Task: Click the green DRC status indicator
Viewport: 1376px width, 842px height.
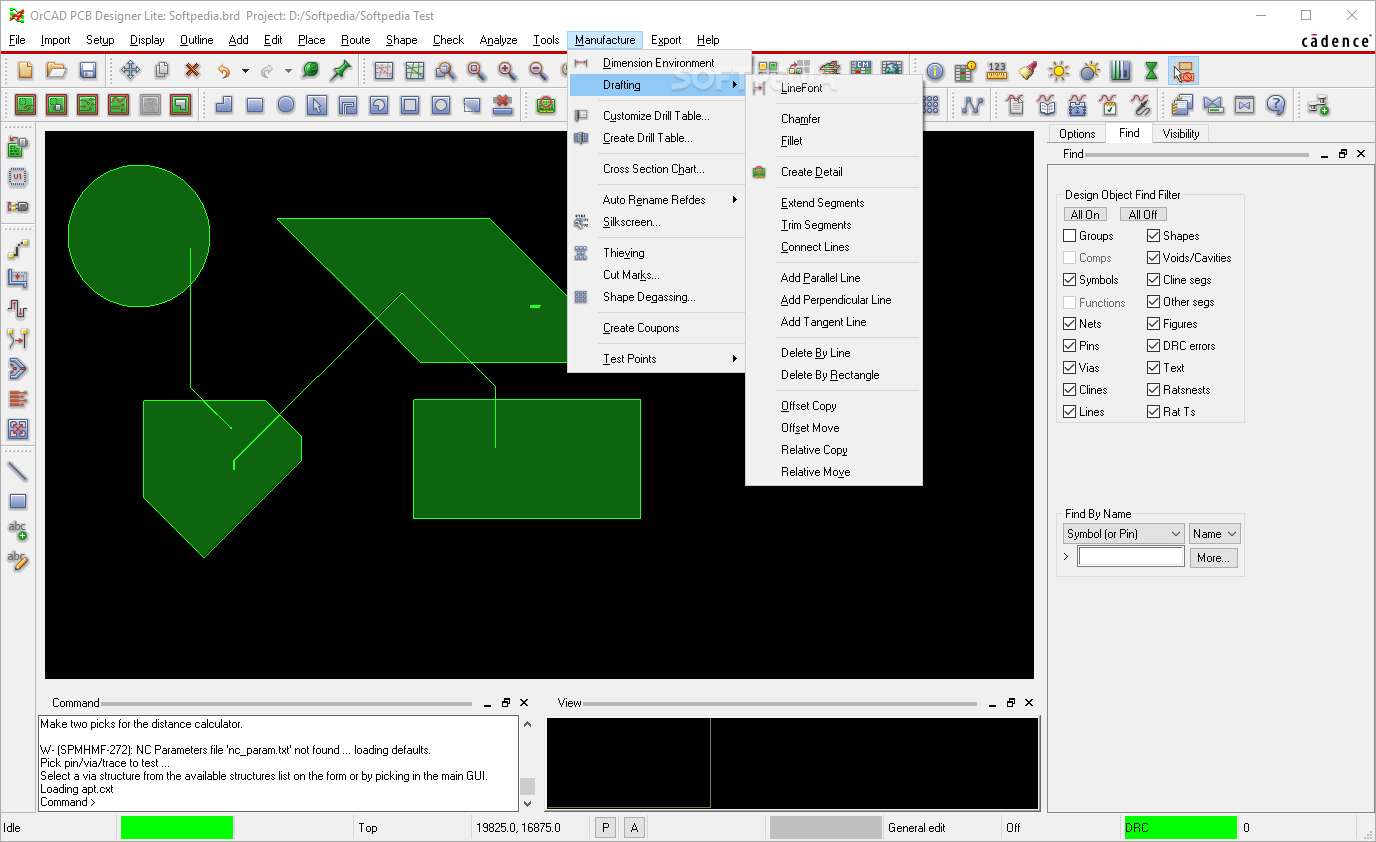Action: click(x=1181, y=828)
